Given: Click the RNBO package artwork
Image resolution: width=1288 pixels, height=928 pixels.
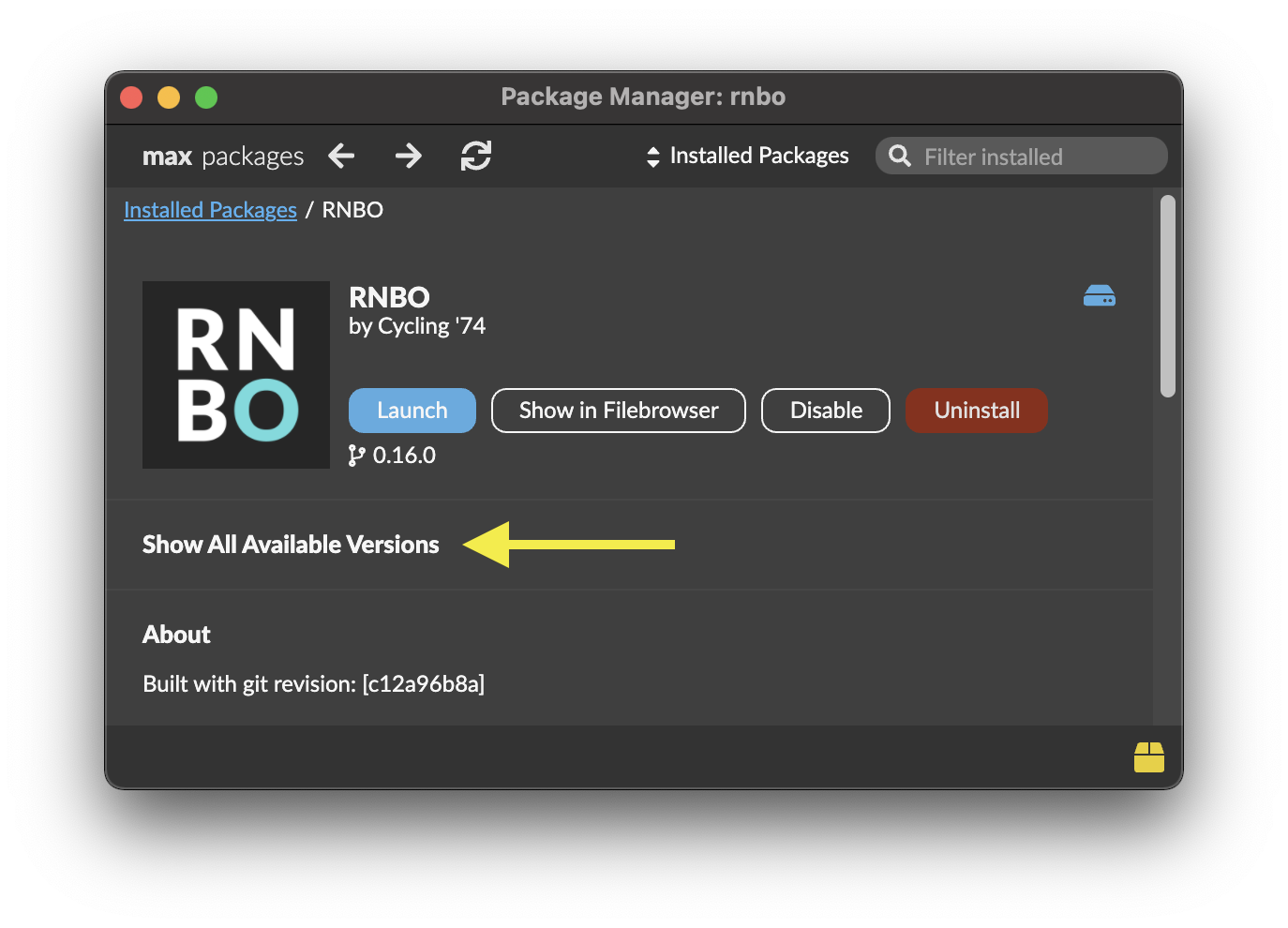Looking at the screenshot, I should pos(235,375).
